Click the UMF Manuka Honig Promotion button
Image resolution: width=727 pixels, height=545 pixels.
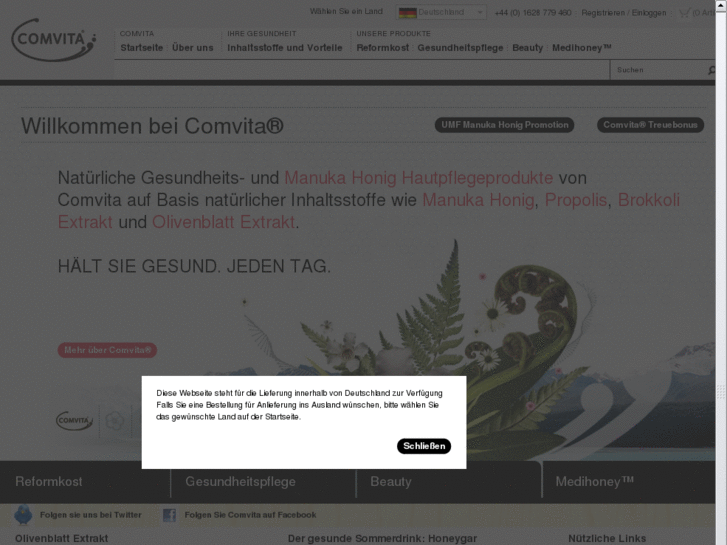504,125
